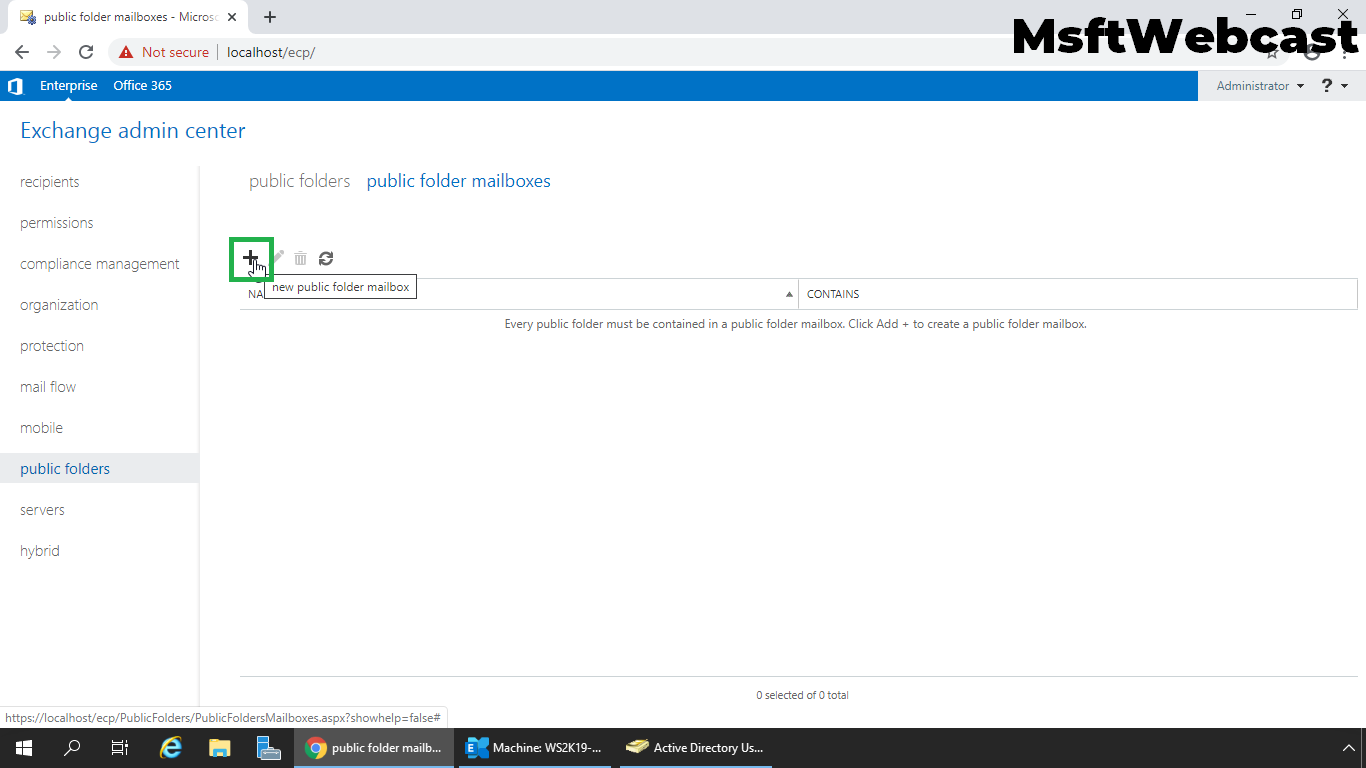Reload the page with the browser refresh icon

86,52
